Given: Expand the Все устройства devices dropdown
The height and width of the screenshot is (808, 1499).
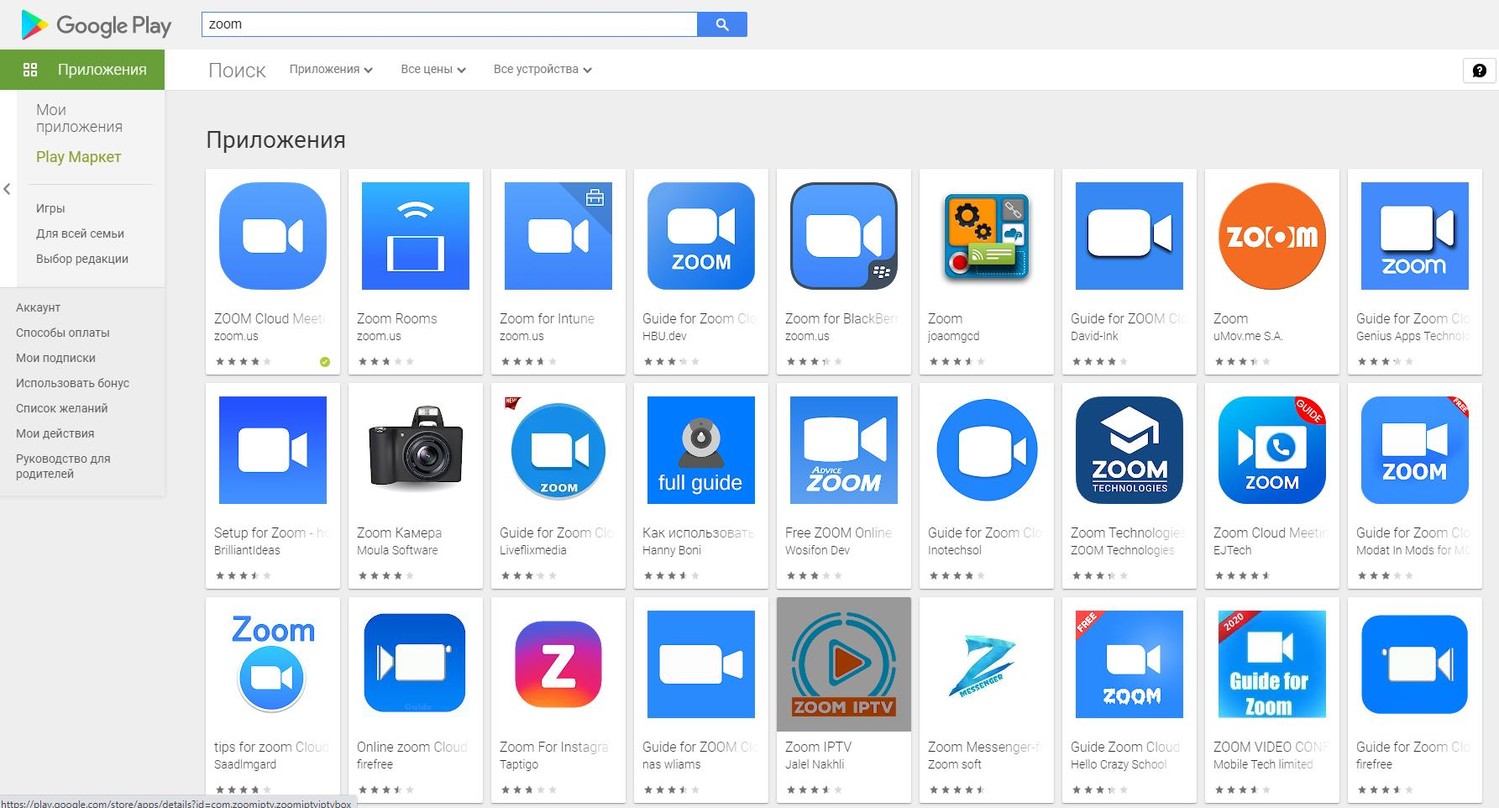Looking at the screenshot, I should 542,69.
